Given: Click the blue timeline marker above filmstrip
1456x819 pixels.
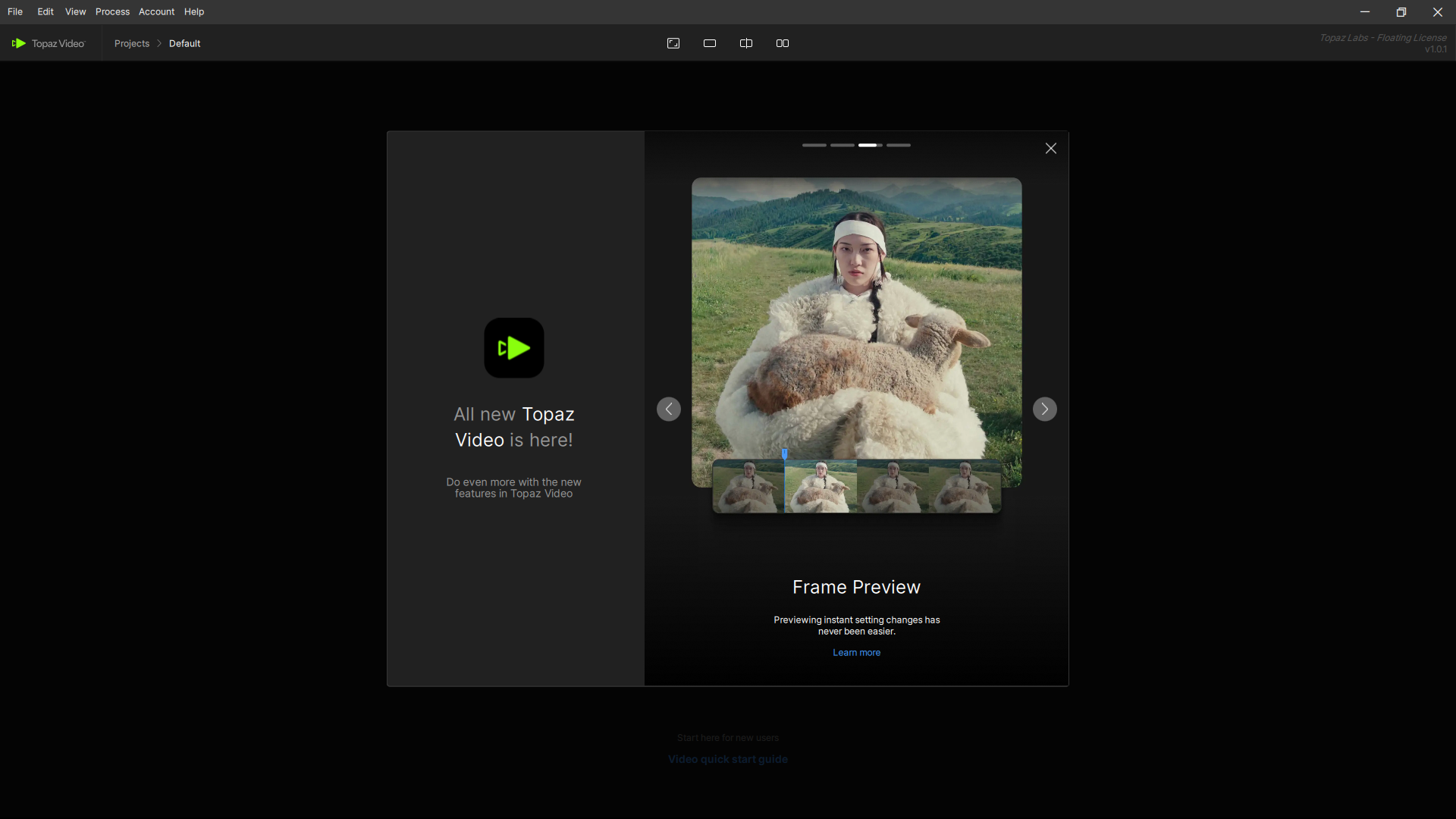Looking at the screenshot, I should 785,453.
